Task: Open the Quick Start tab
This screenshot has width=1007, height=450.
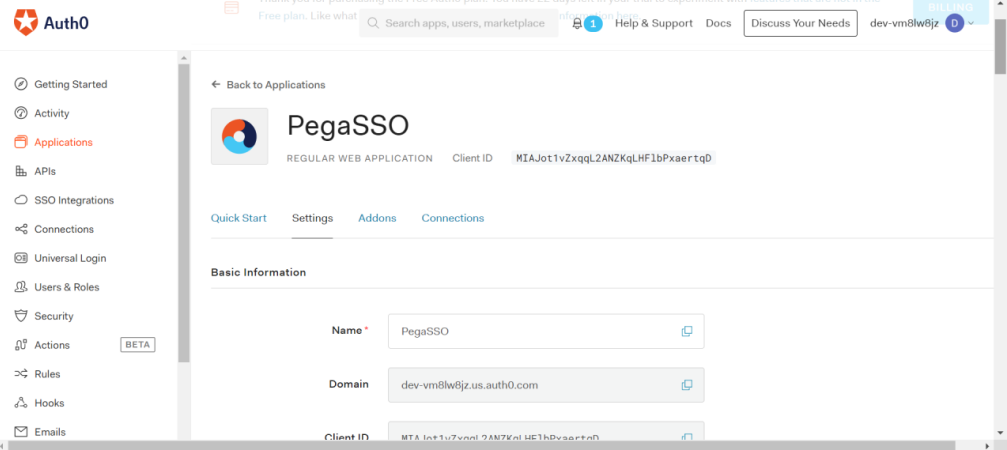Action: (238, 218)
